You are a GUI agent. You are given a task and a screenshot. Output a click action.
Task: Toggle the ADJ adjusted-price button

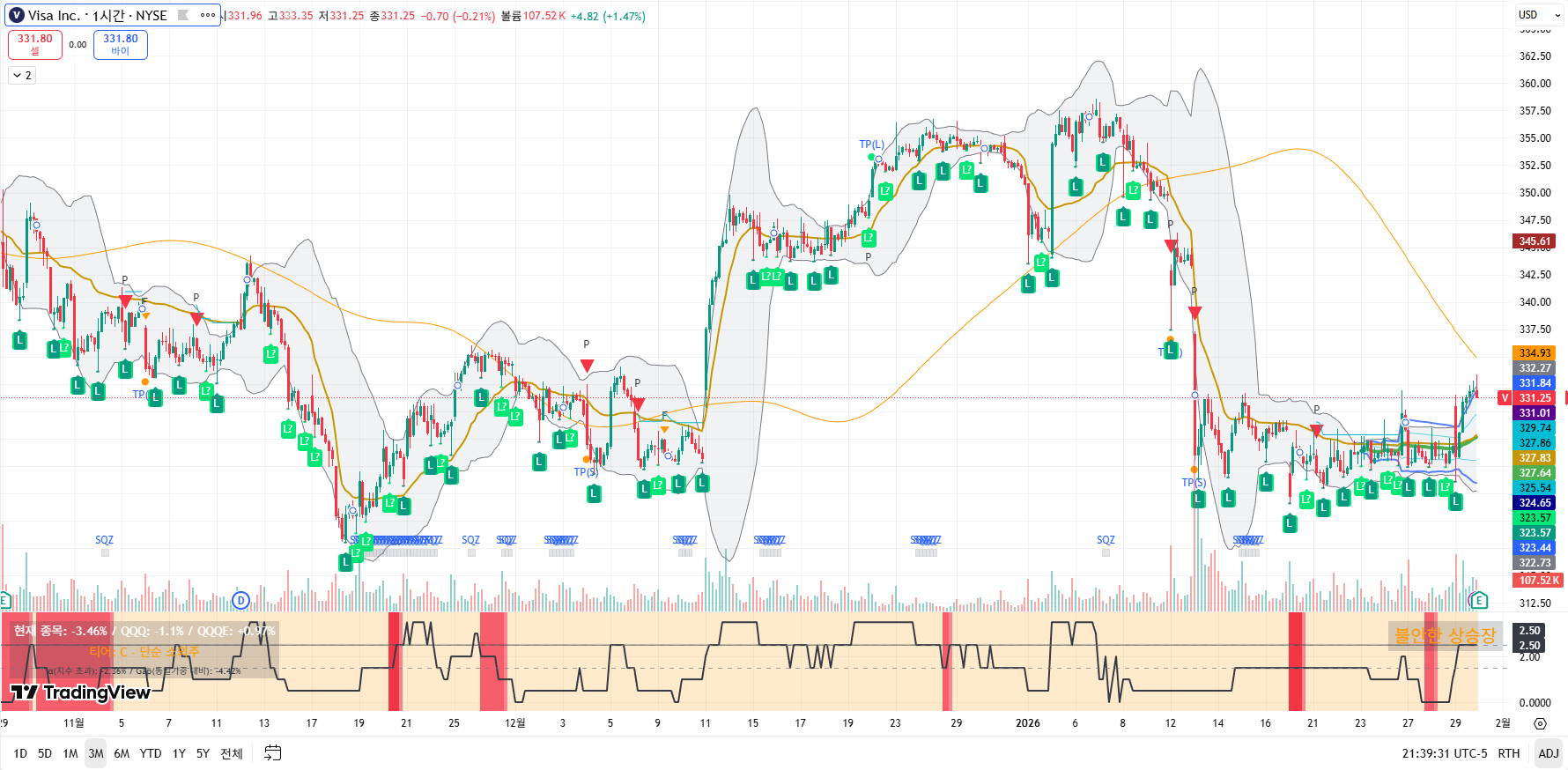[1549, 753]
